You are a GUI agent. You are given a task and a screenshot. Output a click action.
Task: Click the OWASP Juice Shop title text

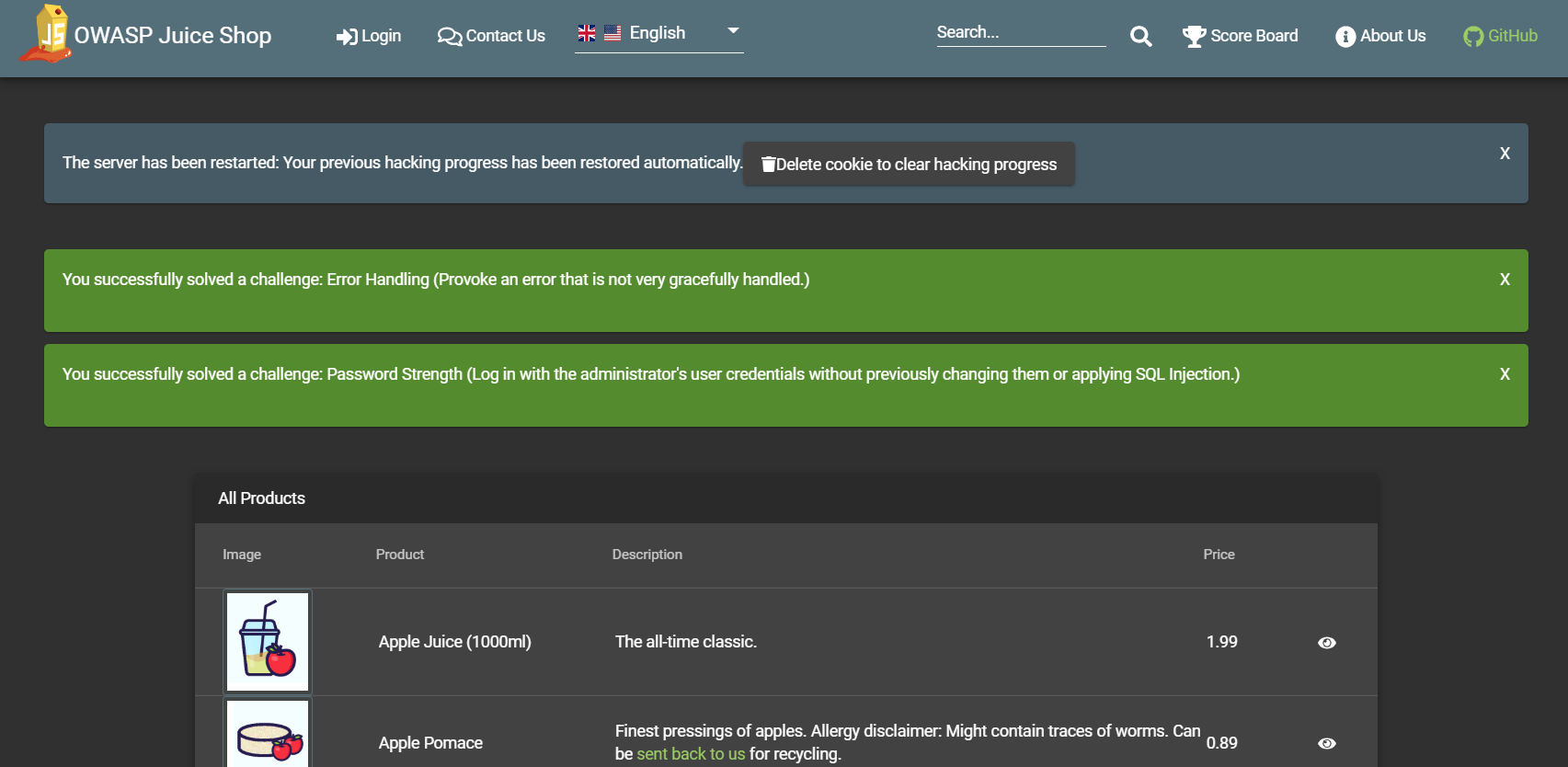173,36
